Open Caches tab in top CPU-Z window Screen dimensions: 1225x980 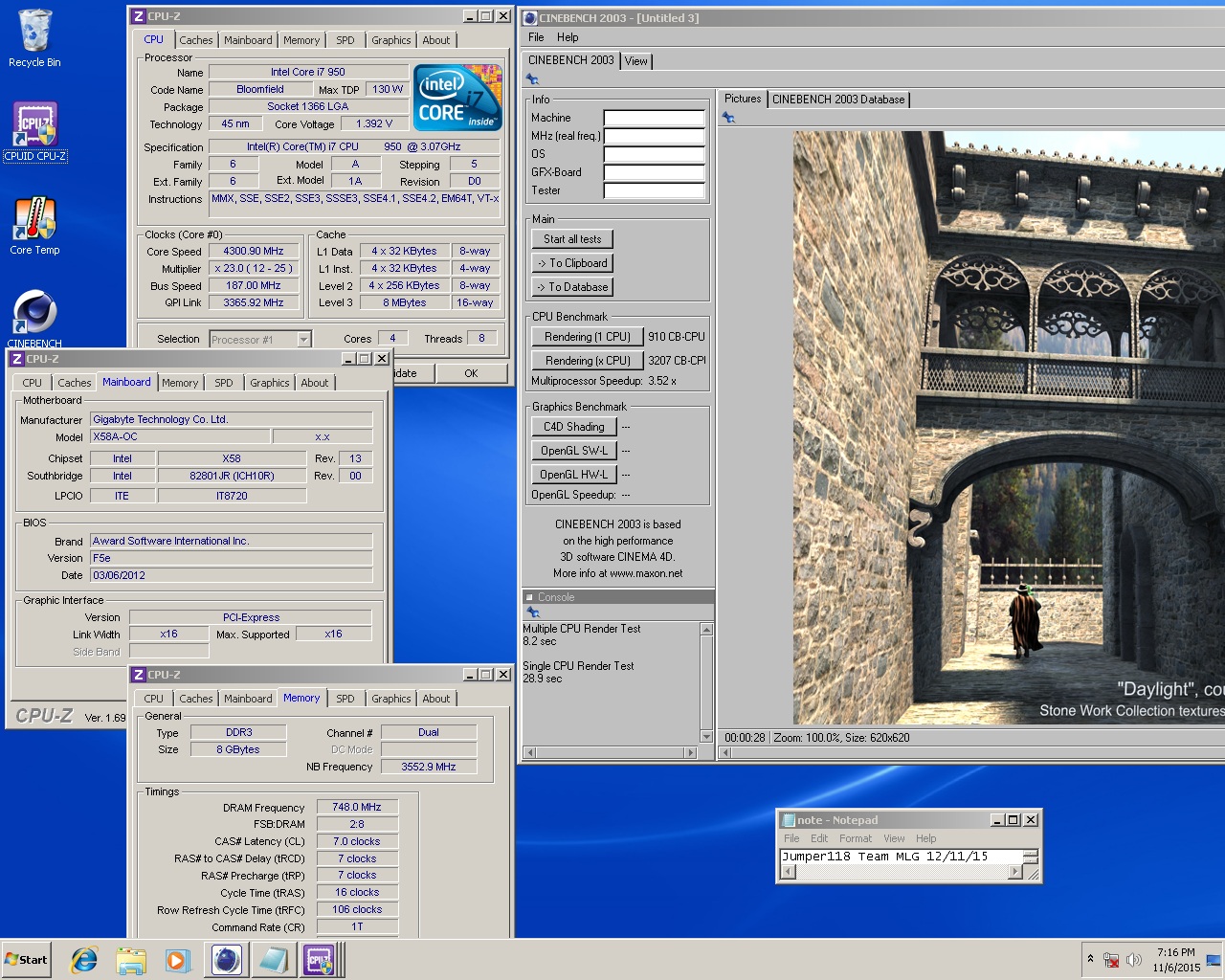(x=195, y=40)
